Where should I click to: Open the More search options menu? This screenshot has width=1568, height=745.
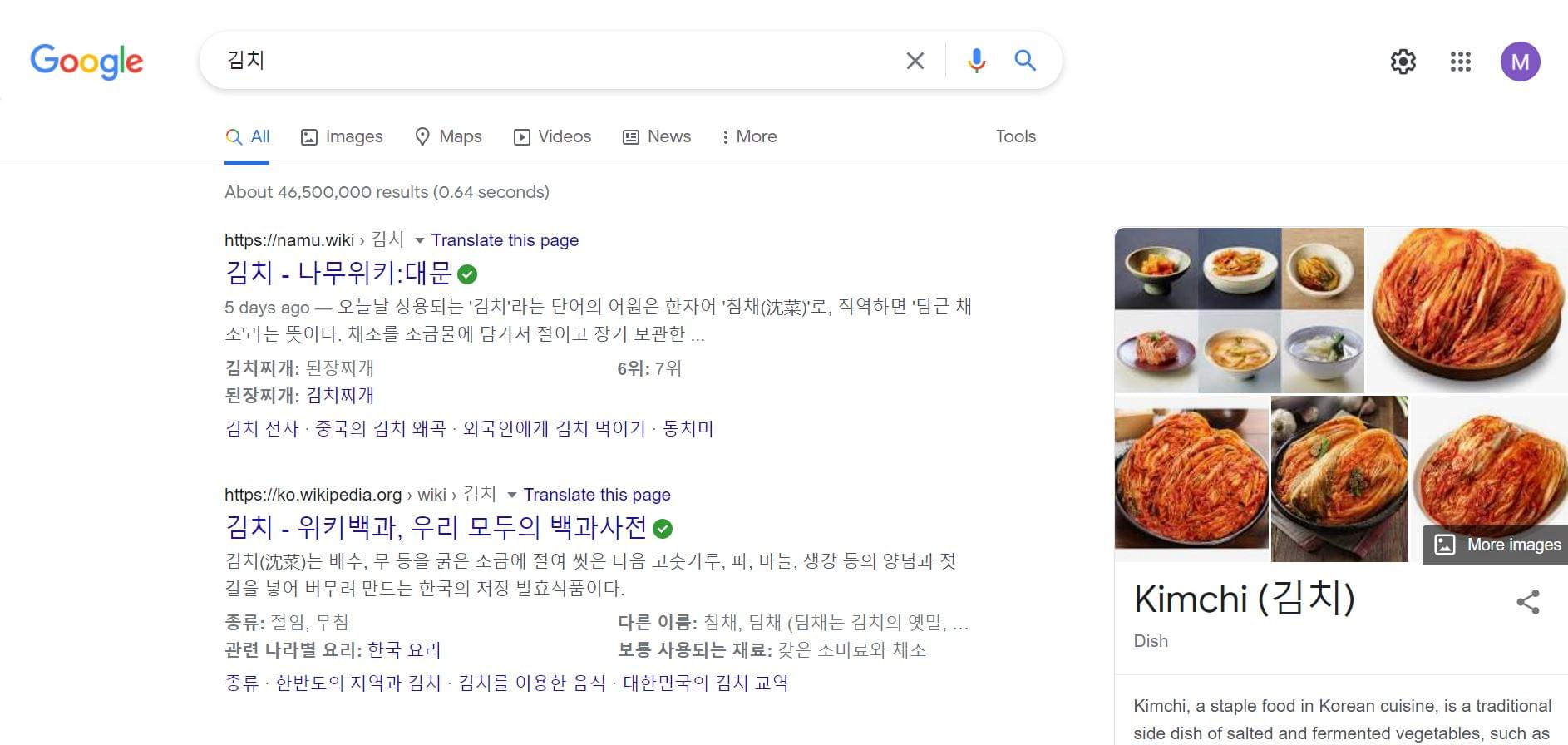click(748, 136)
